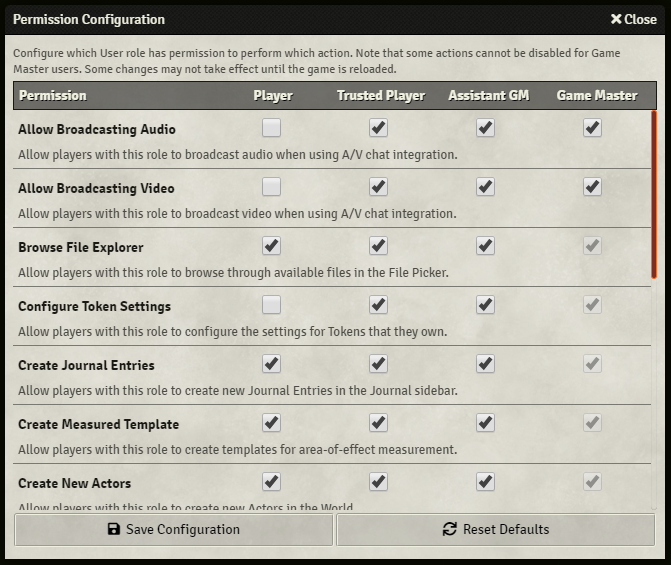671x565 pixels.
Task: Uncheck Player for Browse File Explorer
Action: (x=271, y=246)
